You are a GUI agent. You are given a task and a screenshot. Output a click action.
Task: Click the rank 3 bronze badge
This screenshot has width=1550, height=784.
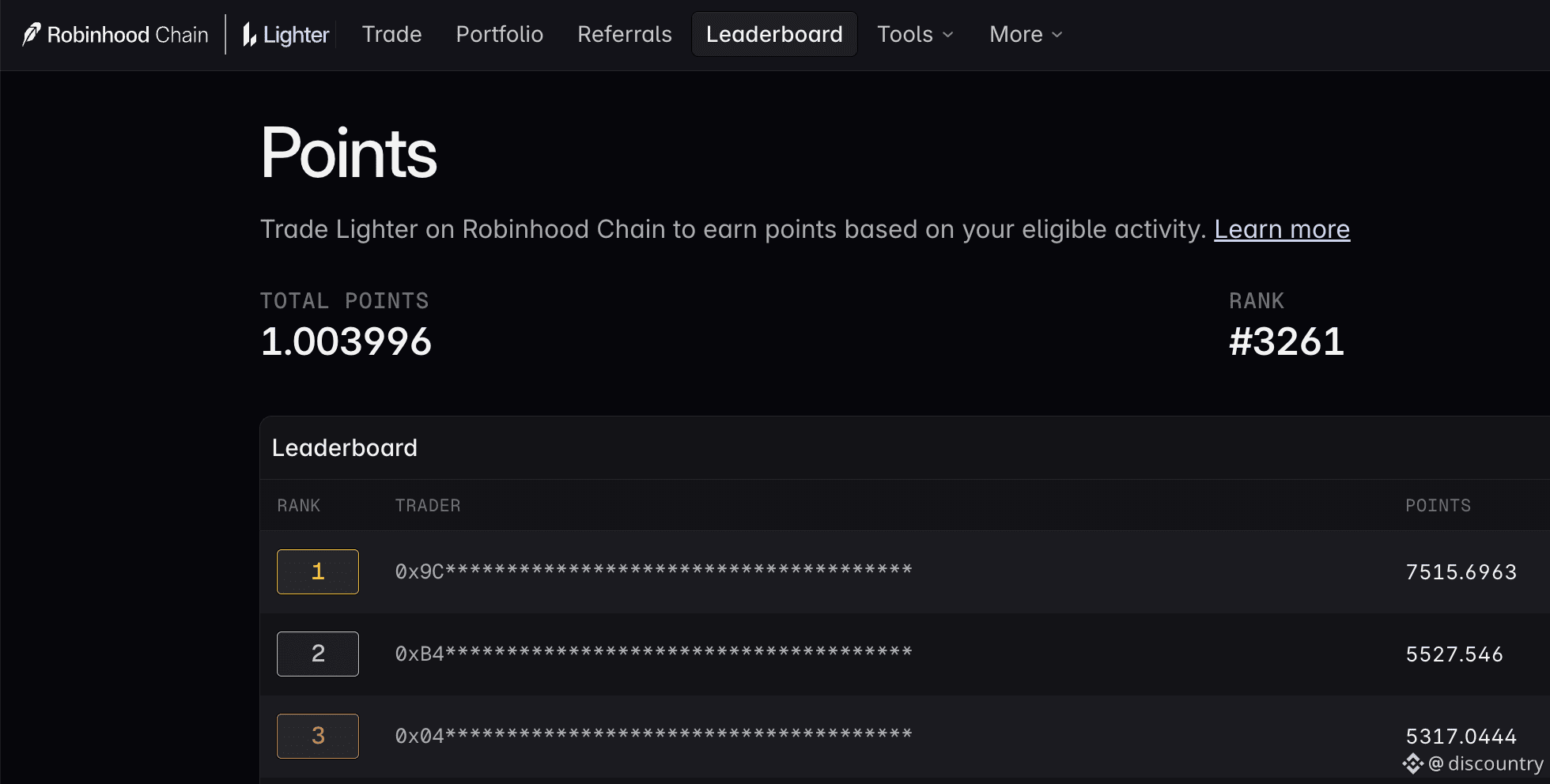(318, 736)
